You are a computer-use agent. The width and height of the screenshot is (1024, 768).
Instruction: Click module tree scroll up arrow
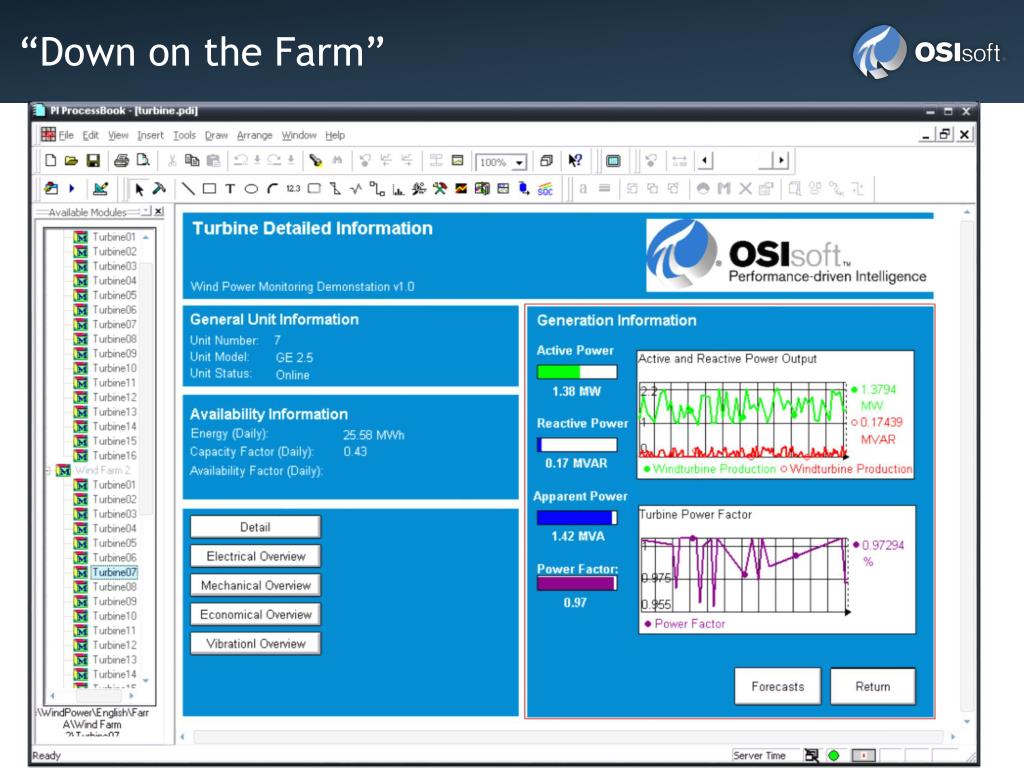pyautogui.click(x=146, y=237)
